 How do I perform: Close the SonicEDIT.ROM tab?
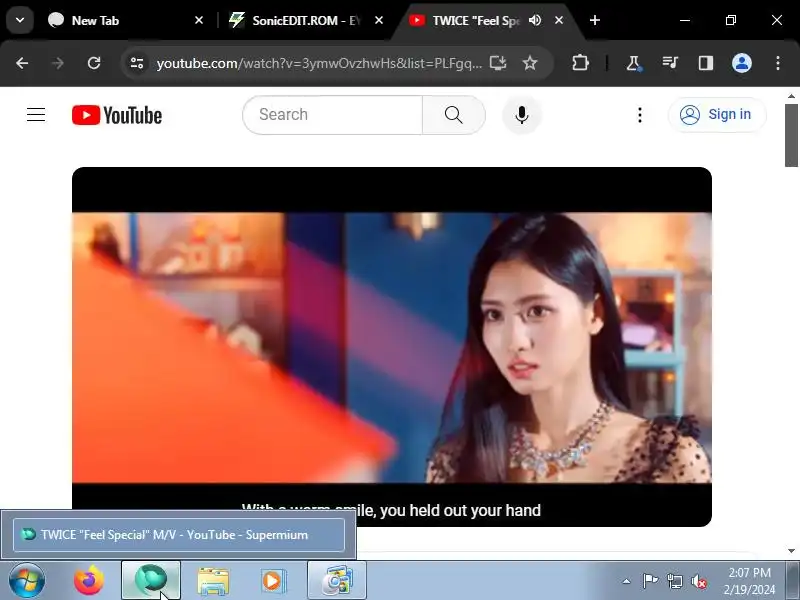(x=379, y=20)
